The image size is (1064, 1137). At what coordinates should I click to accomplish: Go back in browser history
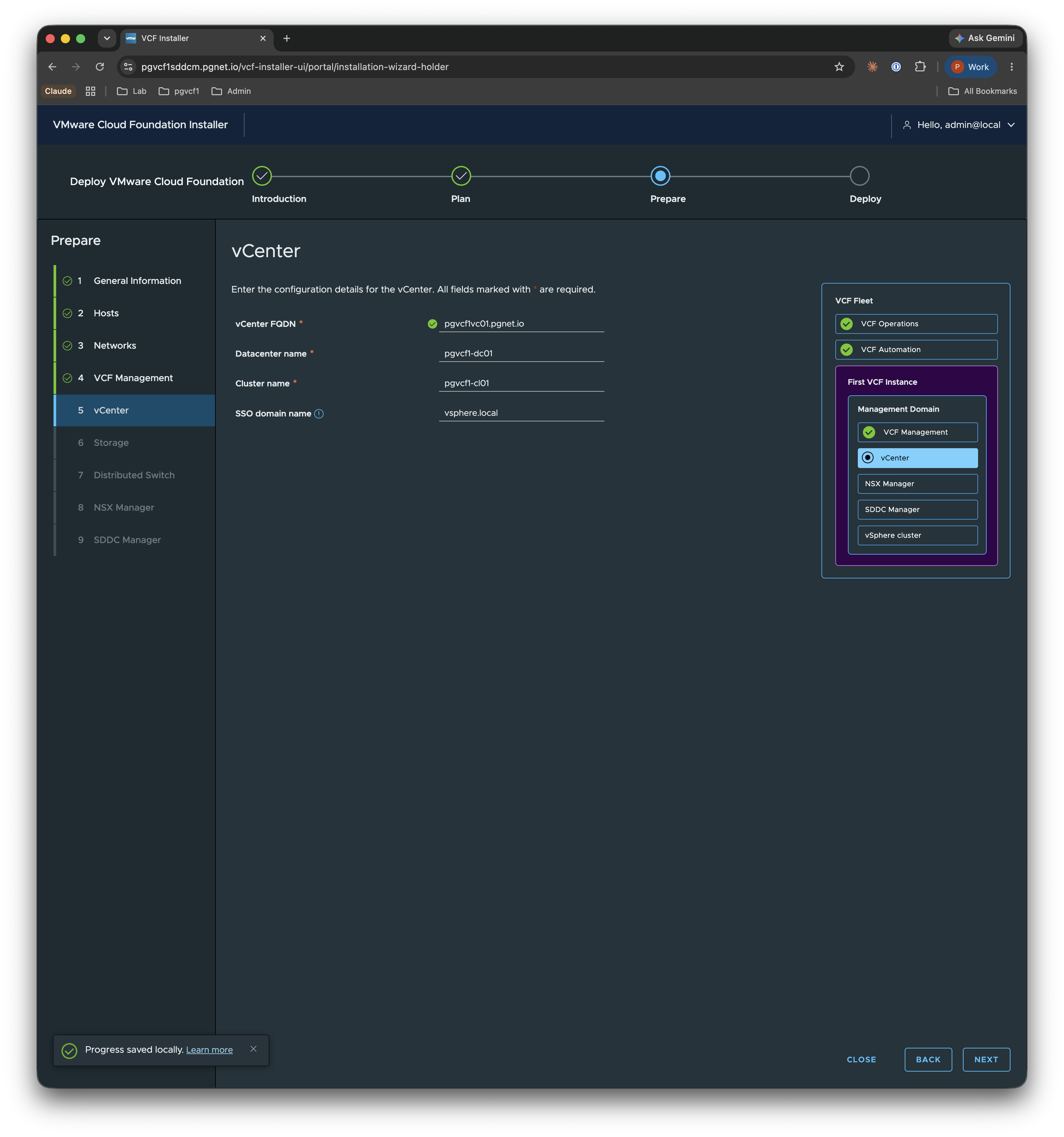[52, 67]
